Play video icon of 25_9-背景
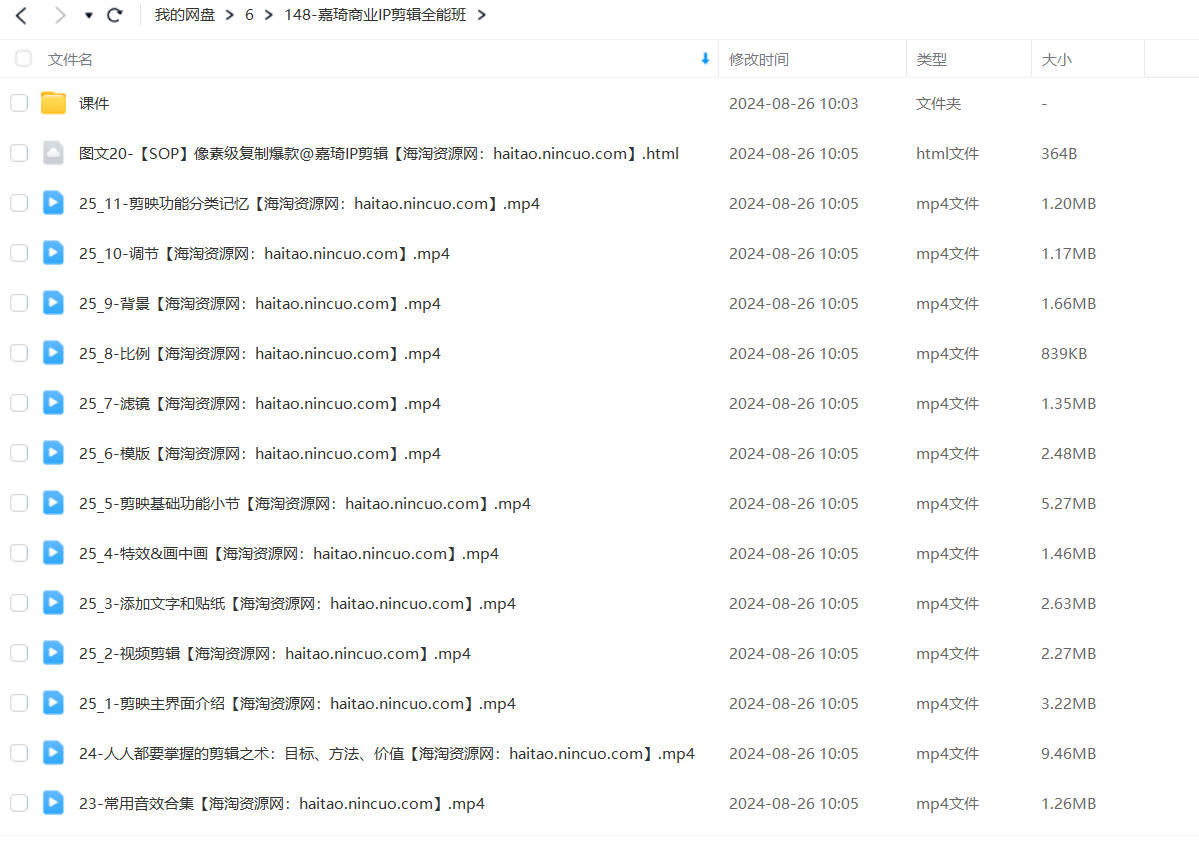This screenshot has height=851, width=1199. 53,304
